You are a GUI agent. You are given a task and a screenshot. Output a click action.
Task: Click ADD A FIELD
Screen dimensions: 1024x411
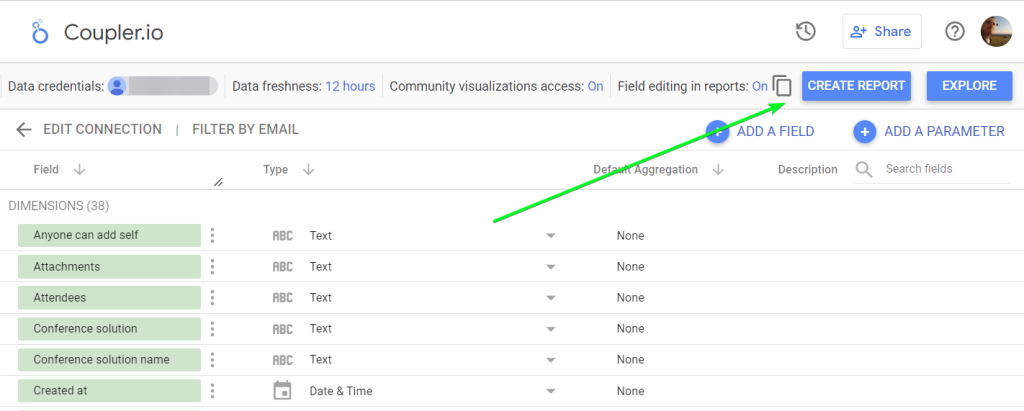pos(760,131)
